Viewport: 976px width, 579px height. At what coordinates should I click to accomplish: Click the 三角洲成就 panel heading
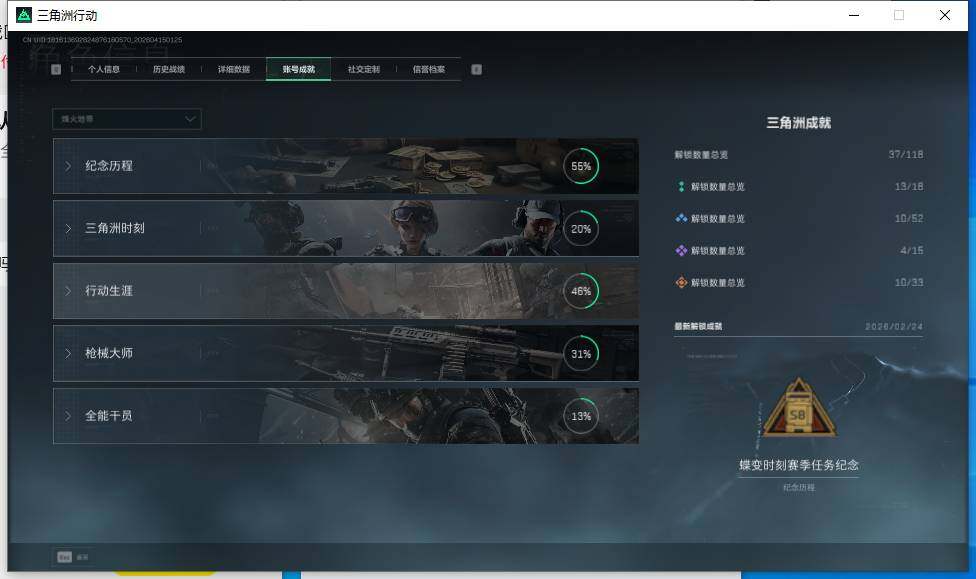click(799, 123)
